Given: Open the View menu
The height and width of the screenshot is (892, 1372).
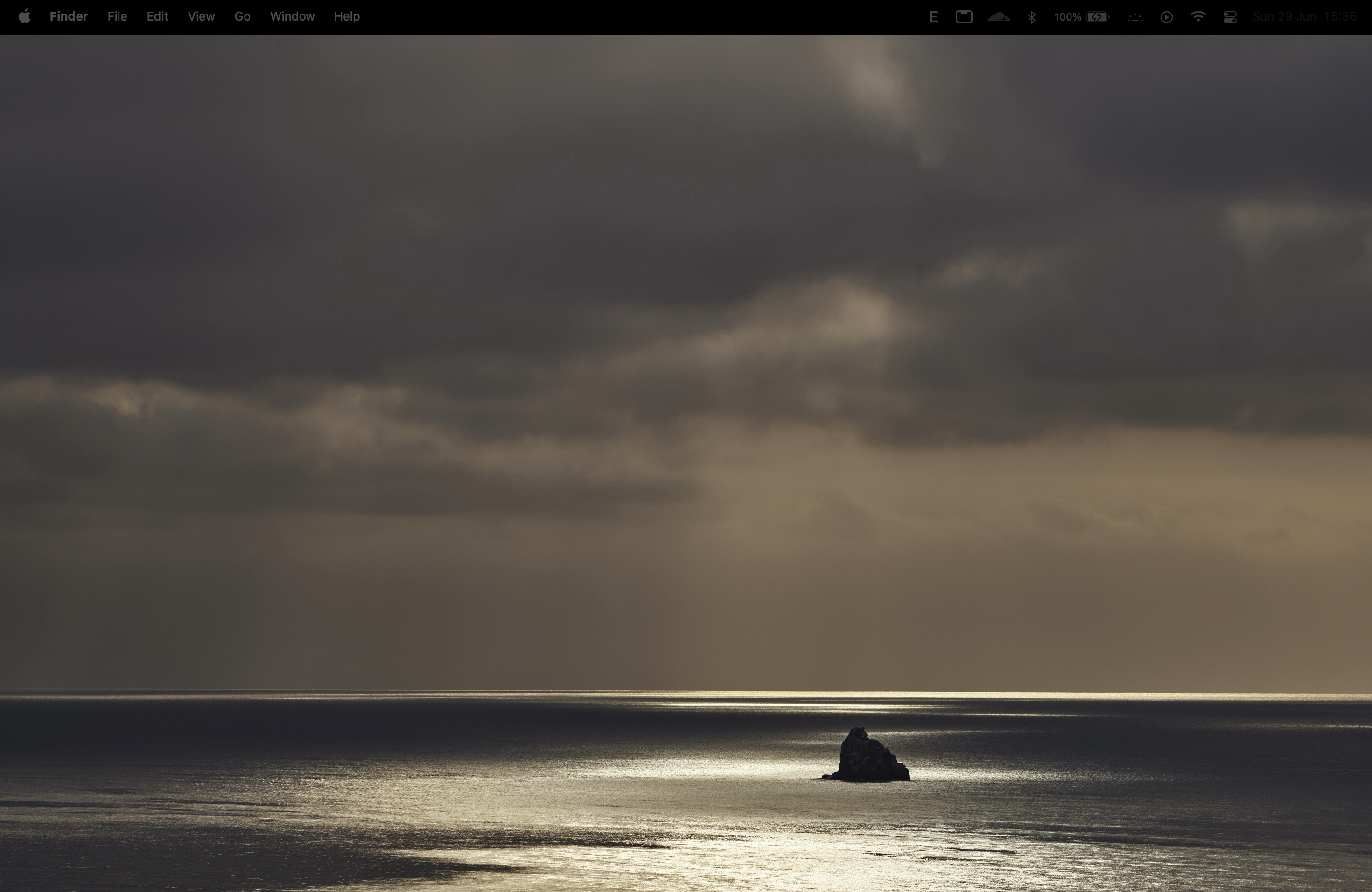Looking at the screenshot, I should [x=201, y=17].
